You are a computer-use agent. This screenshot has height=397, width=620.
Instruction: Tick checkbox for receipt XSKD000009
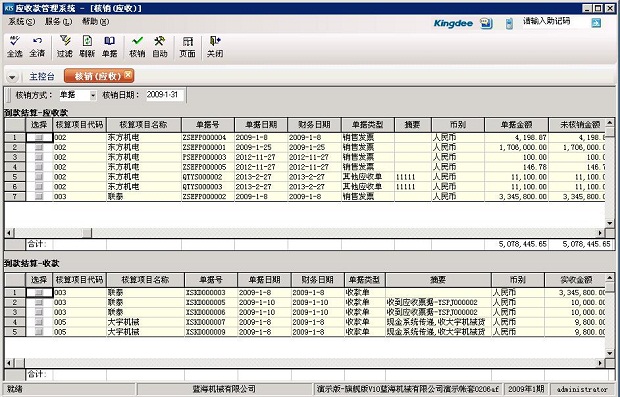39,332
